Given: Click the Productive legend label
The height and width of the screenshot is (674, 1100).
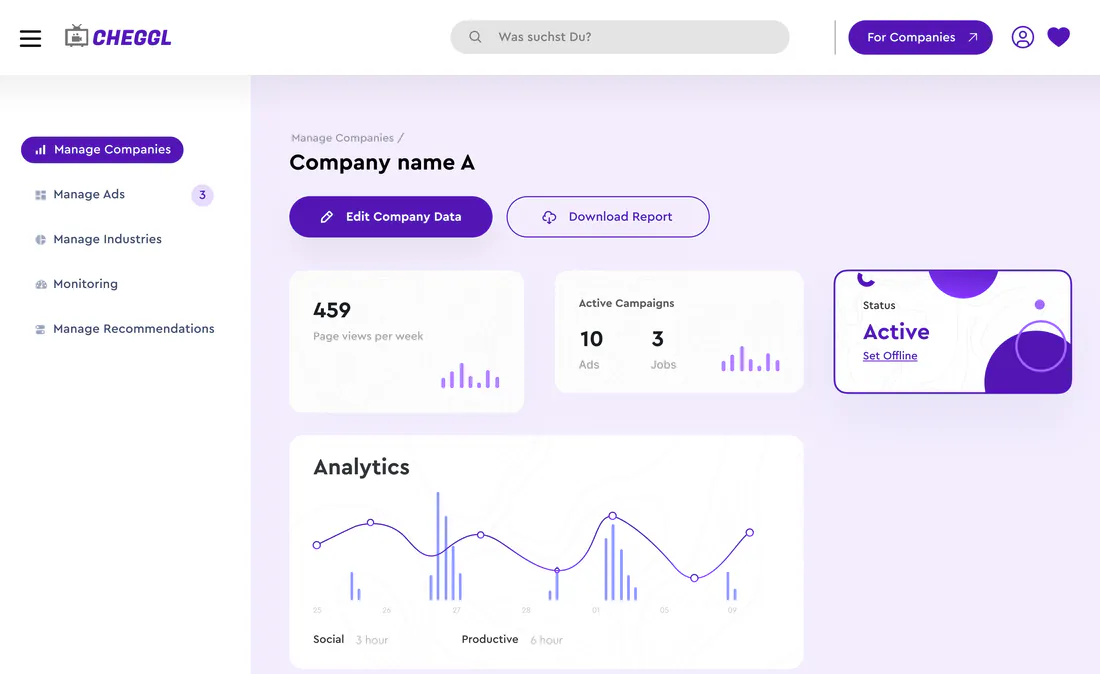Looking at the screenshot, I should pos(490,639).
